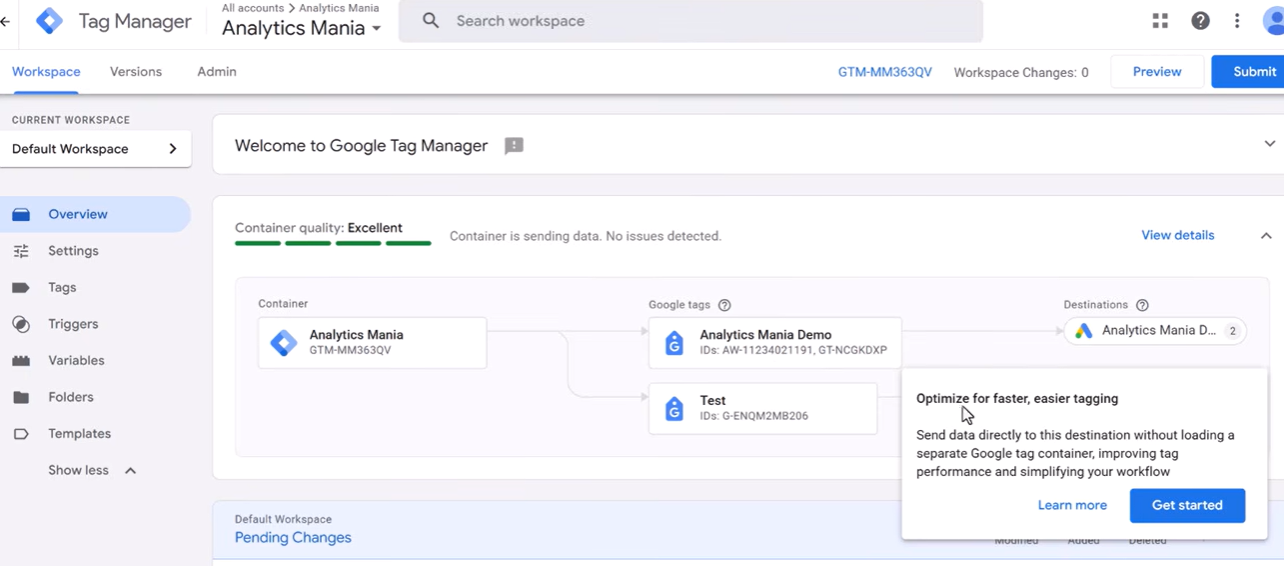Click the Tag Manager diamond logo

[50, 21]
